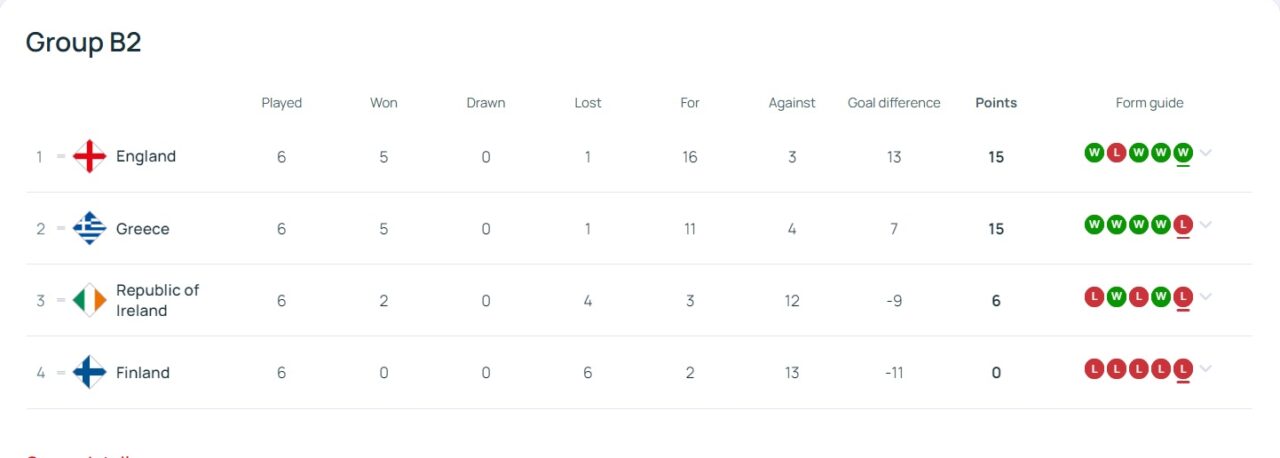Image resolution: width=1280 pixels, height=458 pixels.
Task: Click Finland's most recent underlined loss badge
Action: click(1183, 369)
